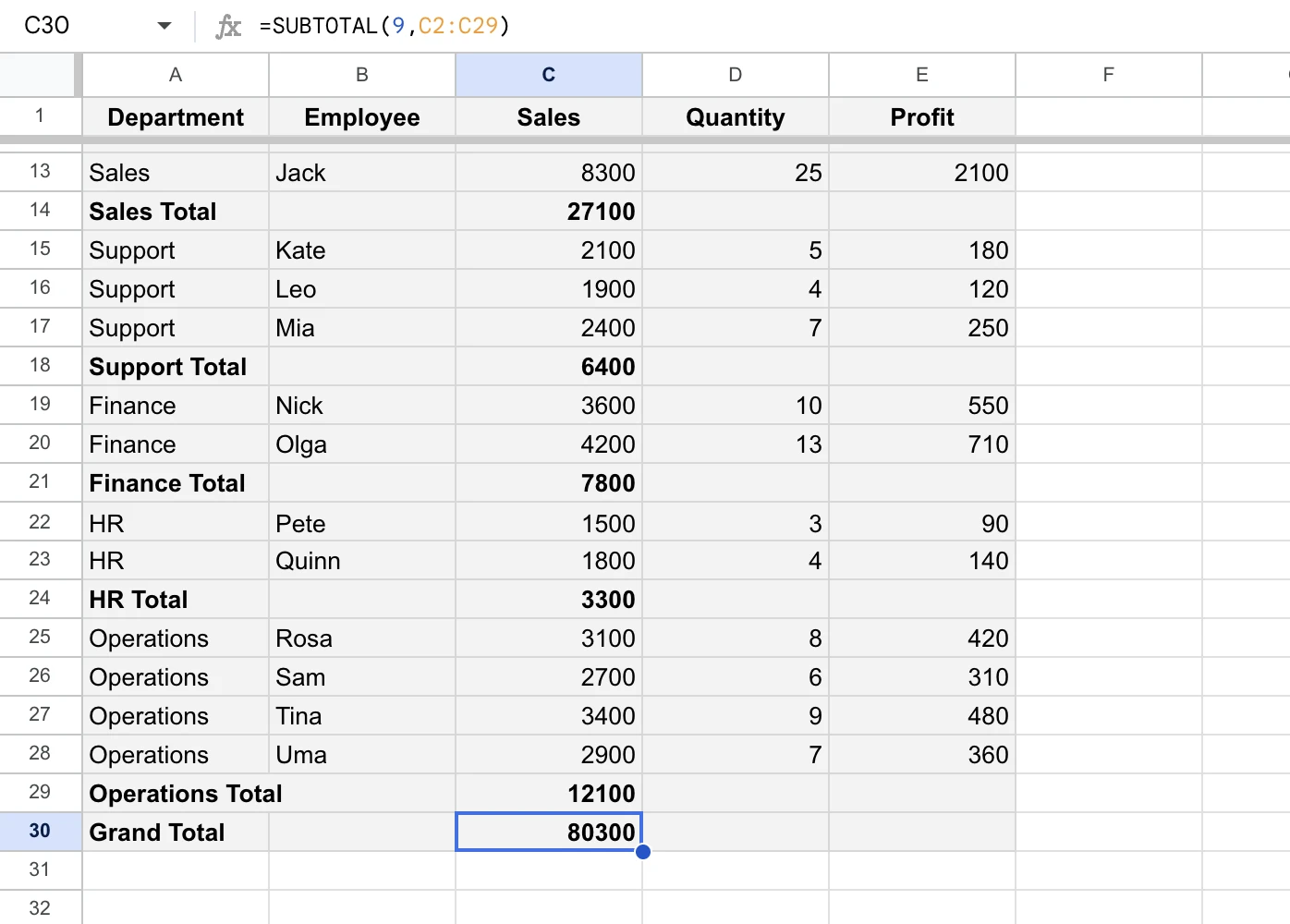1290x924 pixels.
Task: Click the 6400 Support Total value
Action: [x=549, y=367]
